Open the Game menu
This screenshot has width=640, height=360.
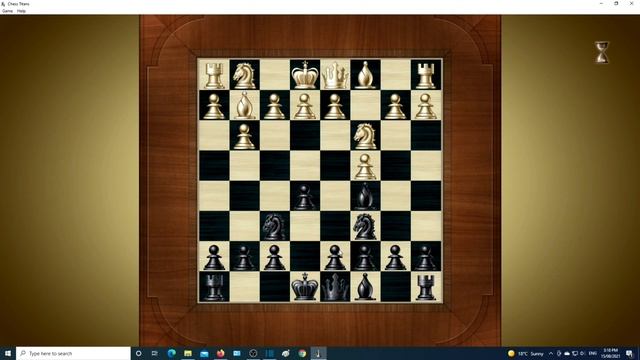coord(7,11)
